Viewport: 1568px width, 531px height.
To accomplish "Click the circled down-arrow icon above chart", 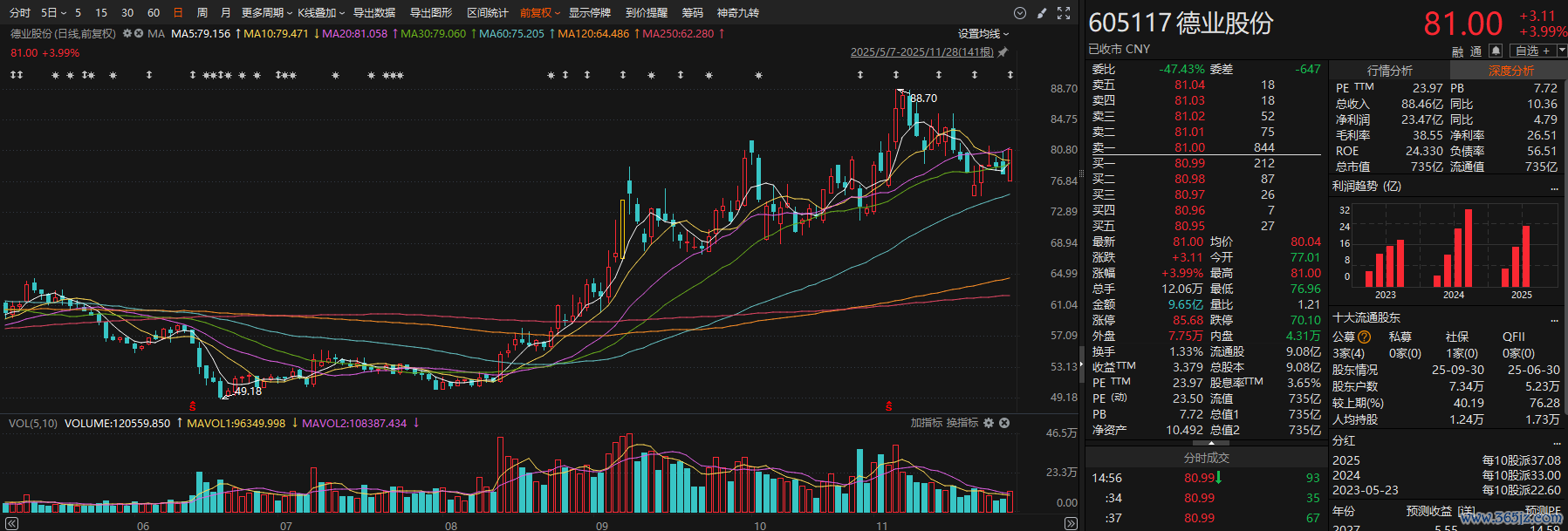I will (1019, 13).
